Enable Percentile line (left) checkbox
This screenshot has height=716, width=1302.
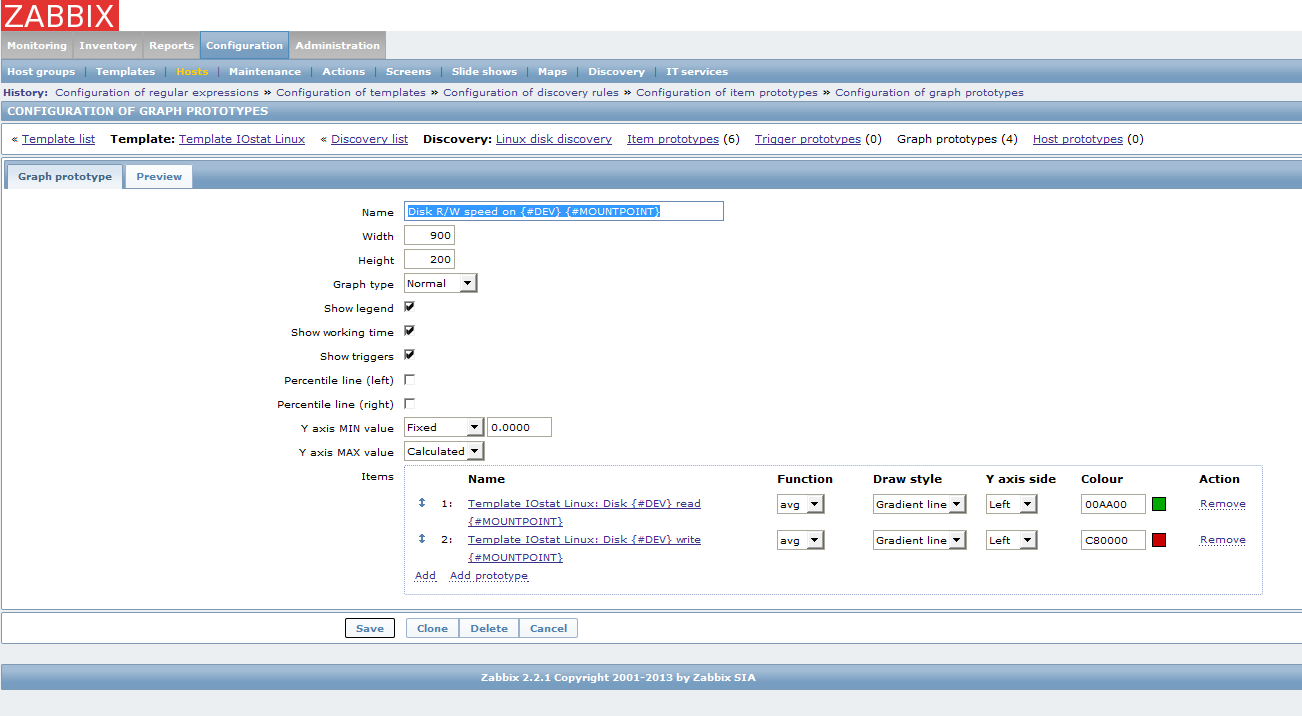click(x=409, y=380)
